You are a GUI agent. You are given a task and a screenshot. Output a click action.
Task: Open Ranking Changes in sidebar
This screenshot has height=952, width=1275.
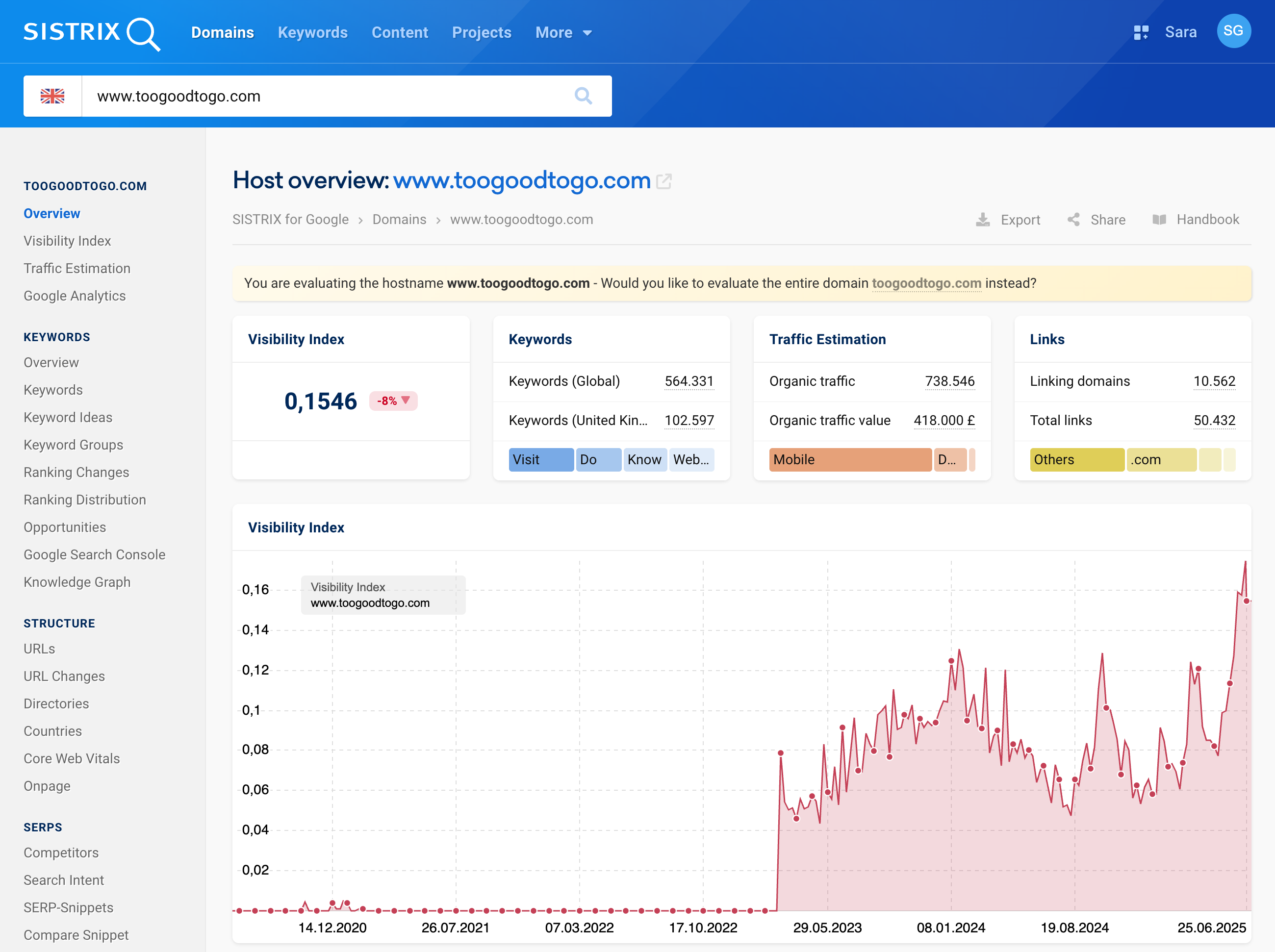(x=76, y=472)
